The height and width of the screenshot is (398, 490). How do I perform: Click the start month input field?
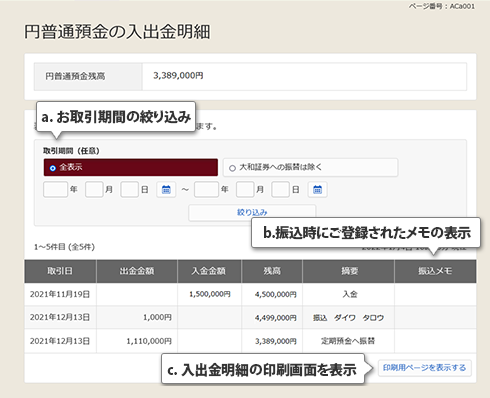(94, 190)
